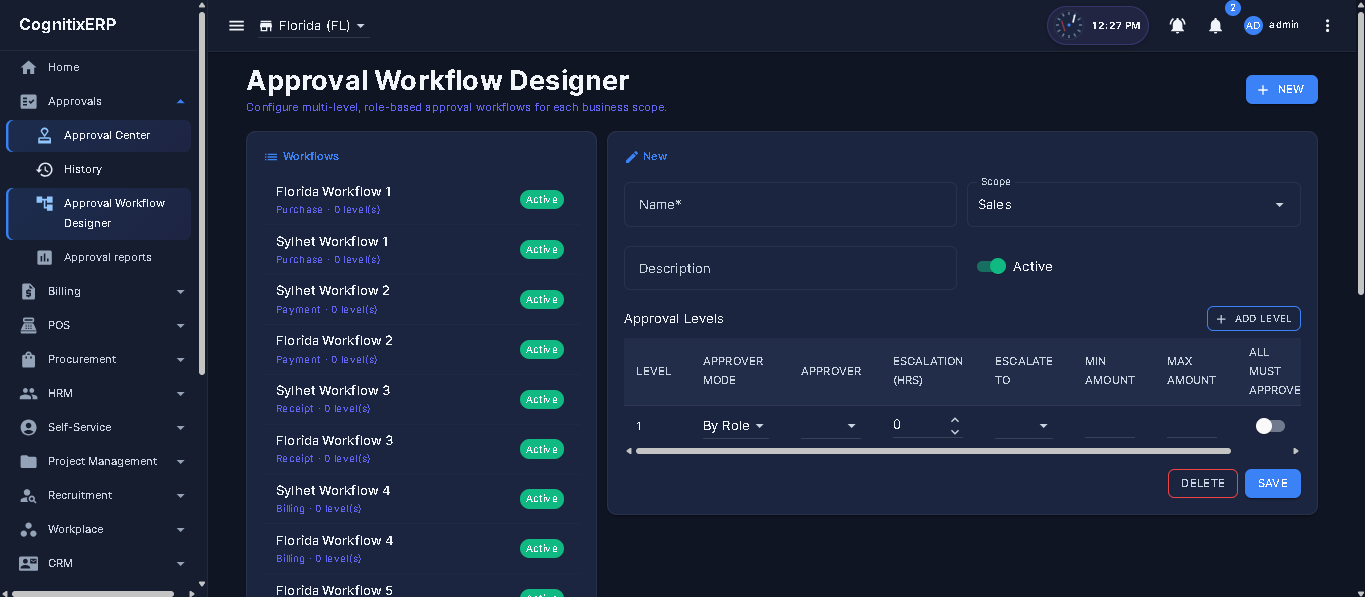1365x597 pixels.
Task: Open the By Role approver mode dropdown
Action: point(735,426)
